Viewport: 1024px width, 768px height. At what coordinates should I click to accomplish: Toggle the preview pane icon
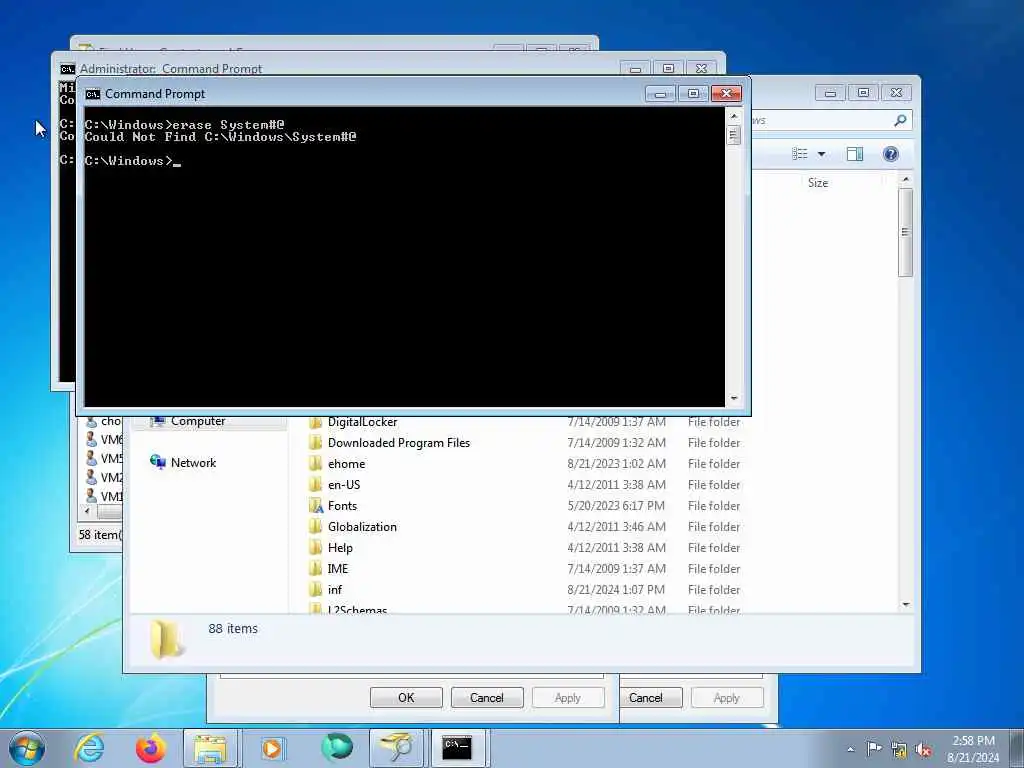pyautogui.click(x=855, y=154)
